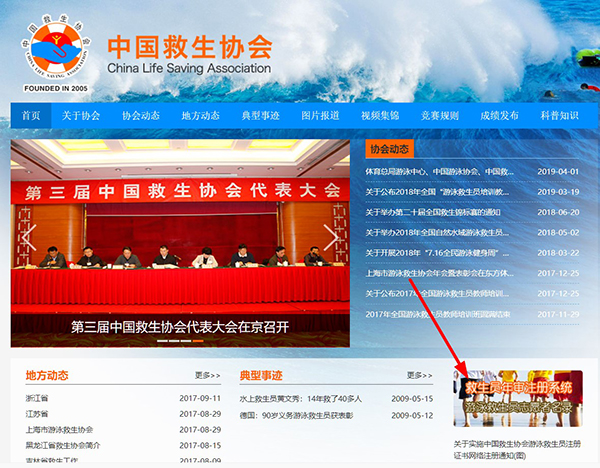Viewport: 600px width, 468px height.
Task: Click 救生员年审注册系统 banner text
Action: click(x=518, y=388)
